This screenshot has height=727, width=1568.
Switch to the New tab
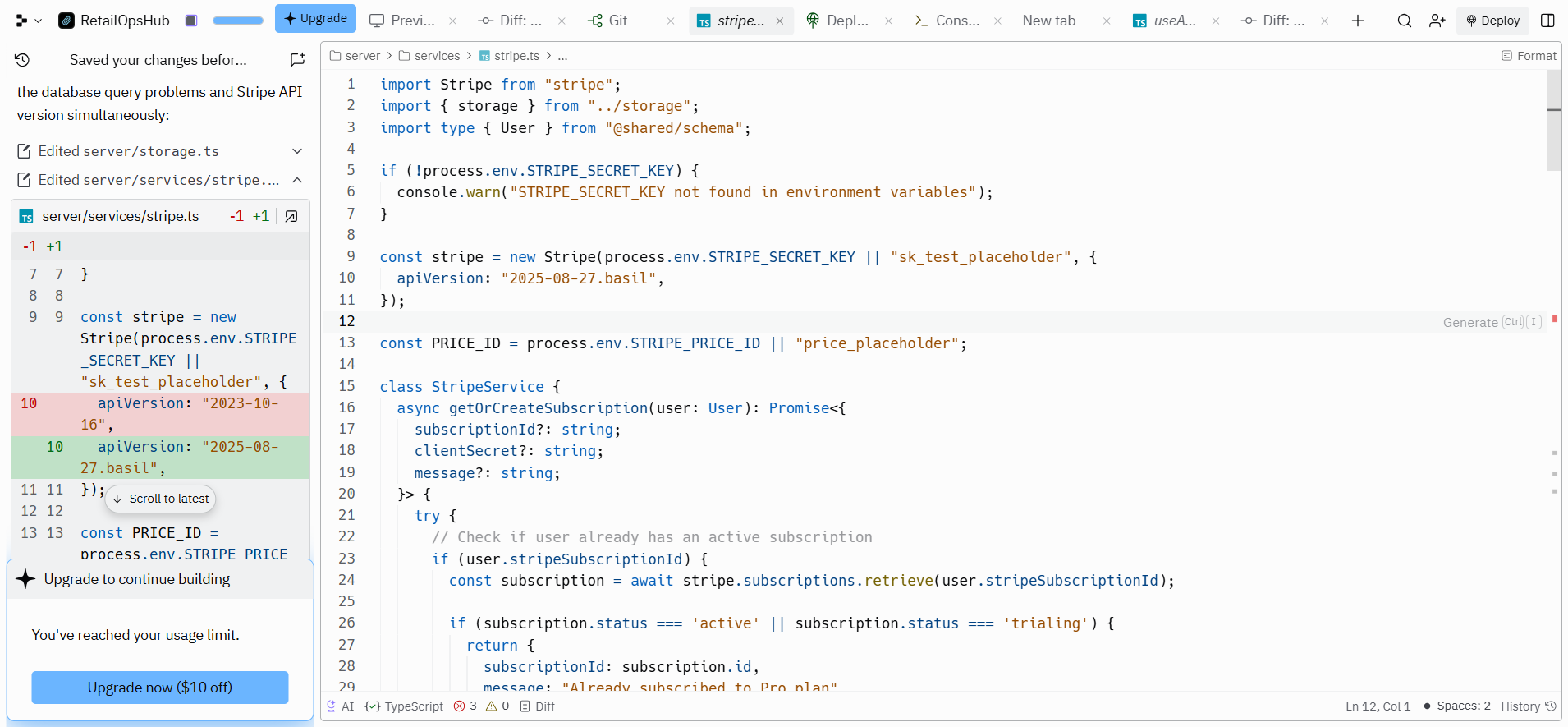click(1048, 21)
